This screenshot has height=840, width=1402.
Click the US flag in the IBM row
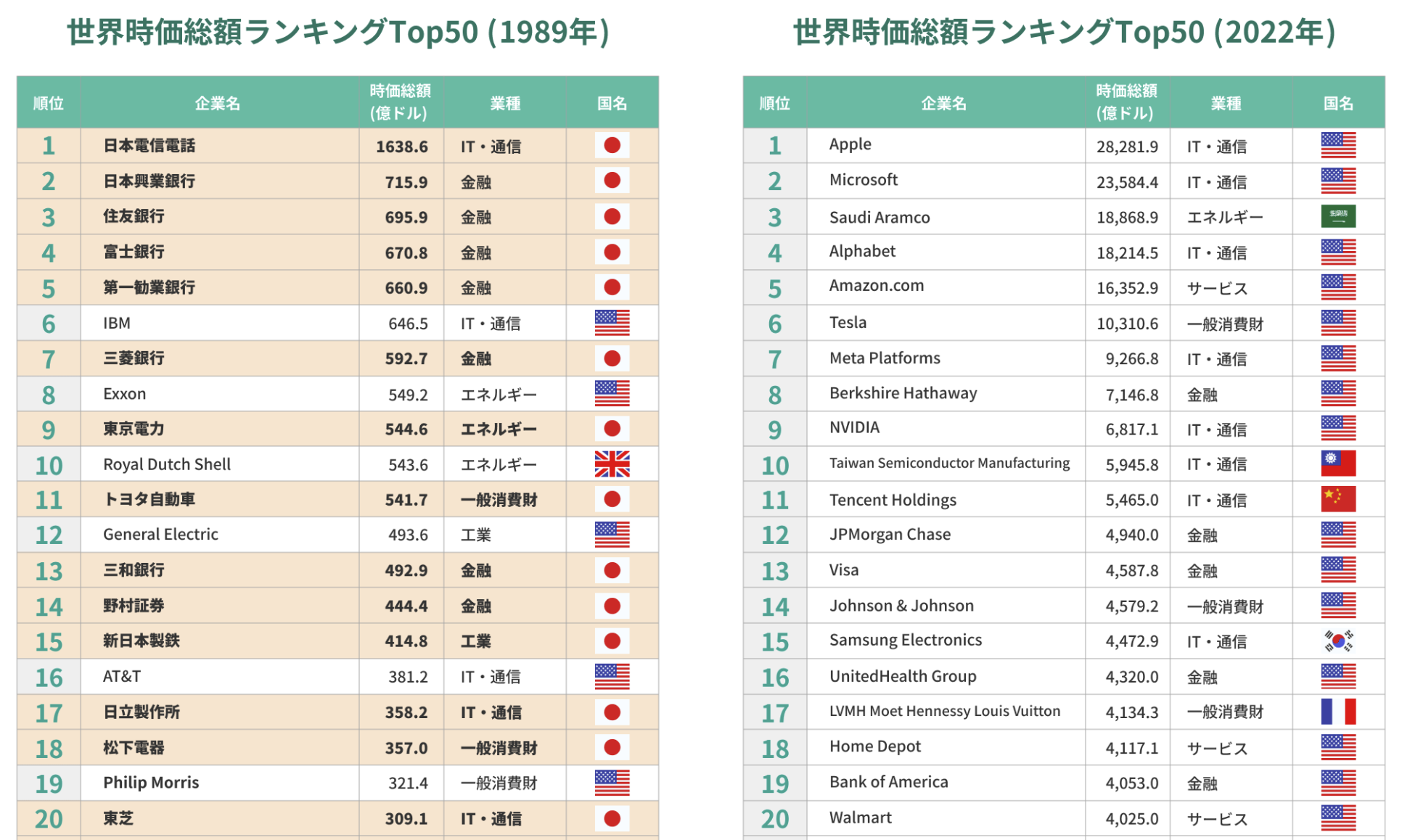point(612,323)
